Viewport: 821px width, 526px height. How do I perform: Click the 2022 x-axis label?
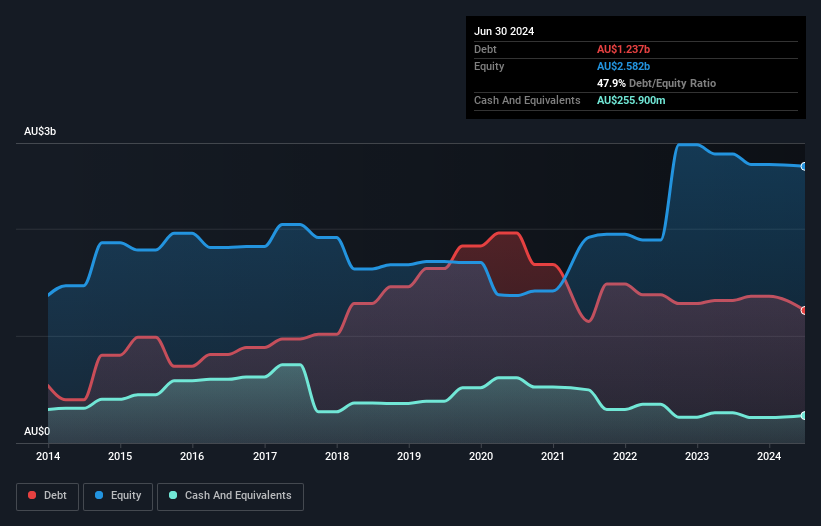pyautogui.click(x=625, y=456)
